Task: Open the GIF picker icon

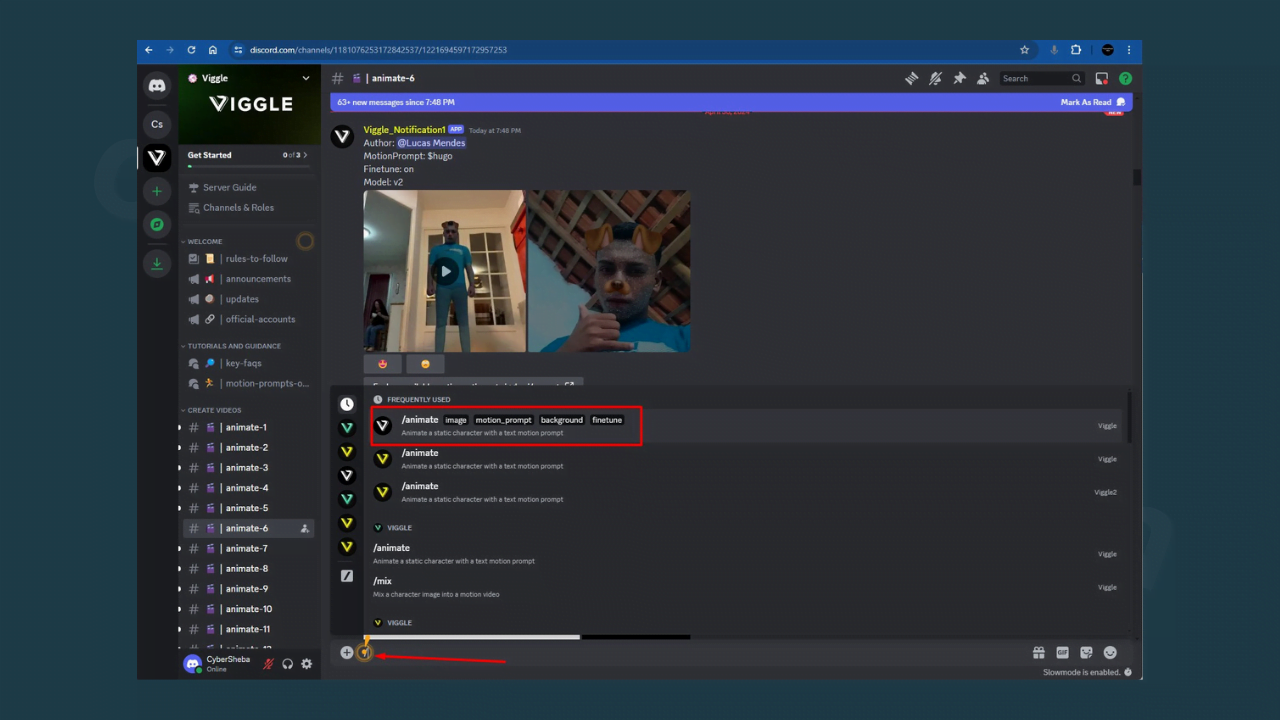Action: coord(1063,652)
